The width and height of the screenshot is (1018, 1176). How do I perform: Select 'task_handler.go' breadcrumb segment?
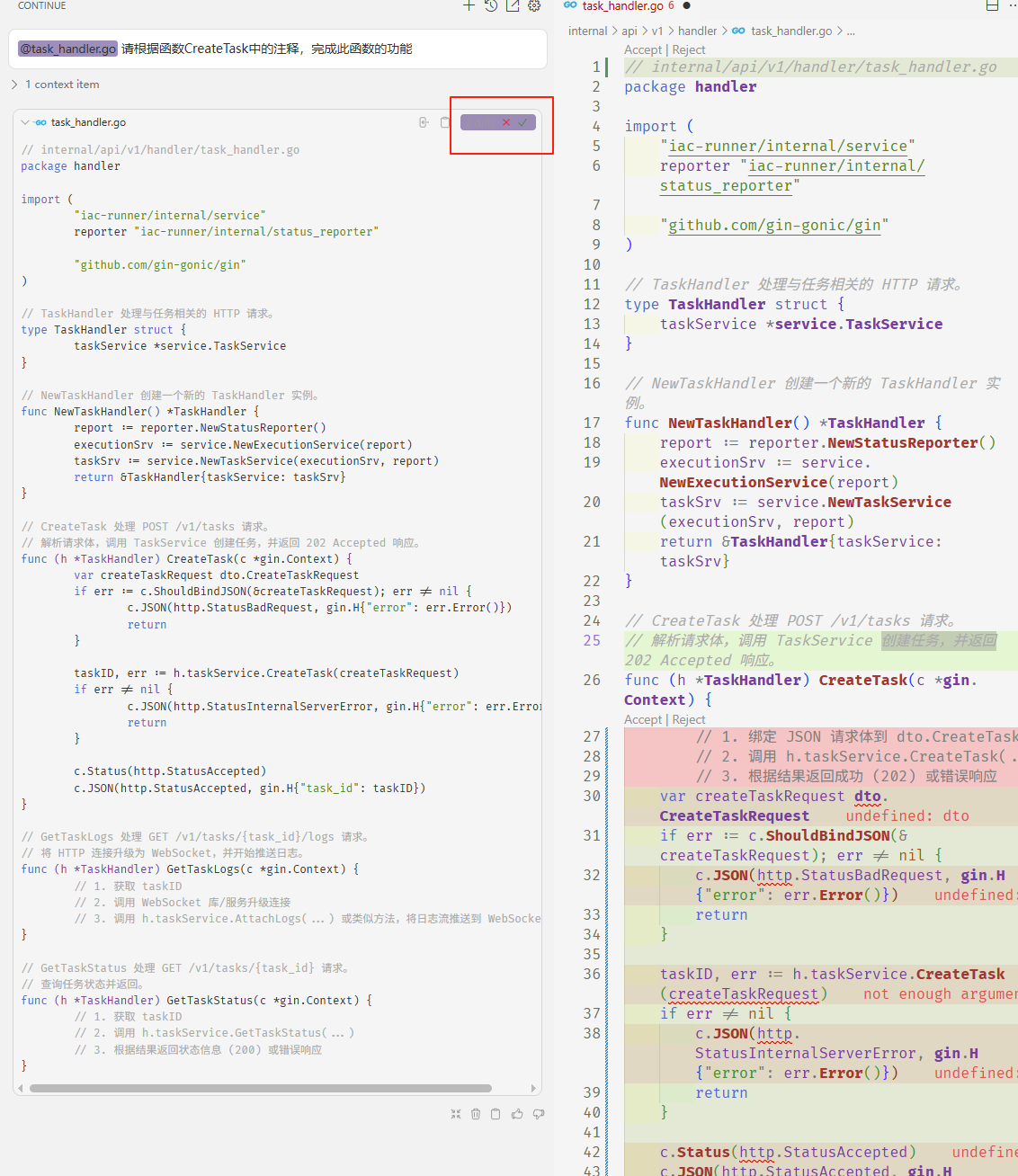[x=791, y=31]
